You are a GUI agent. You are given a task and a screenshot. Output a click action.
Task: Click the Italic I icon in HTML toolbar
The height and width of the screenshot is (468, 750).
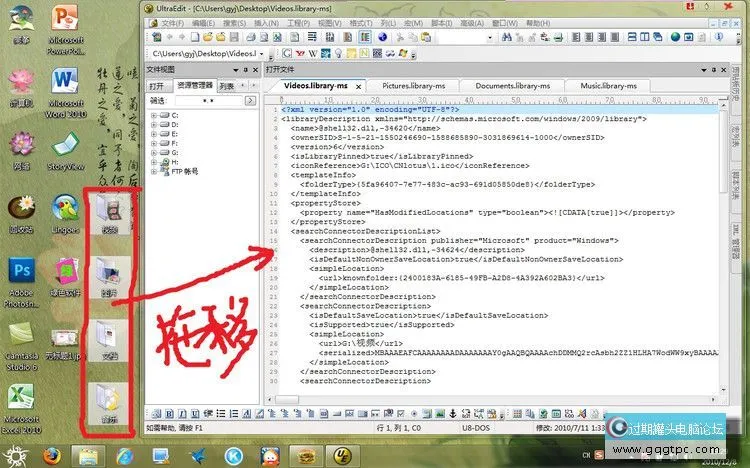click(x=182, y=413)
